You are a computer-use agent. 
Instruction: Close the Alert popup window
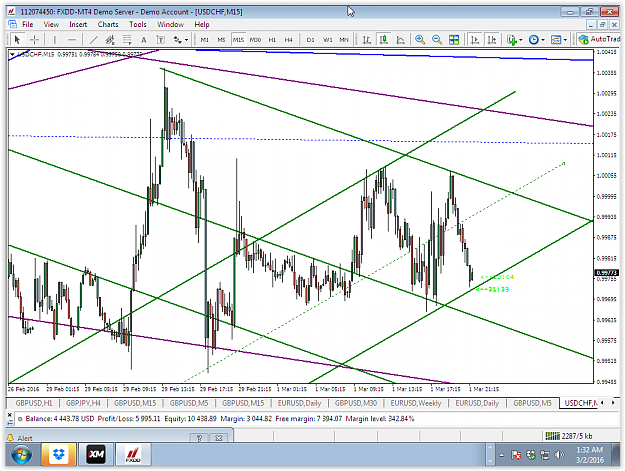[218, 438]
